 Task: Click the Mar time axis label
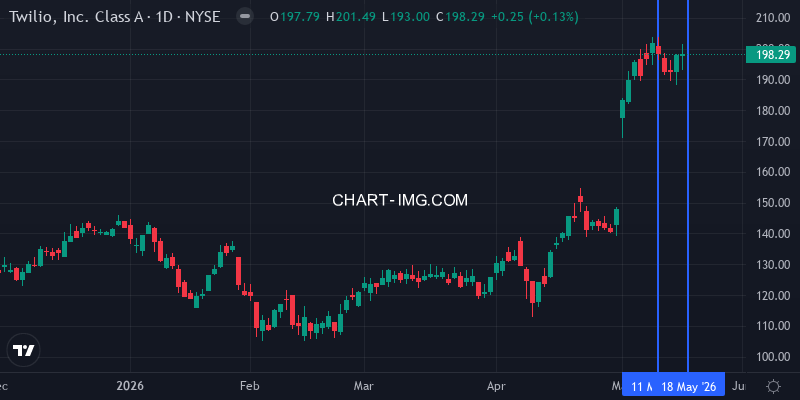364,386
